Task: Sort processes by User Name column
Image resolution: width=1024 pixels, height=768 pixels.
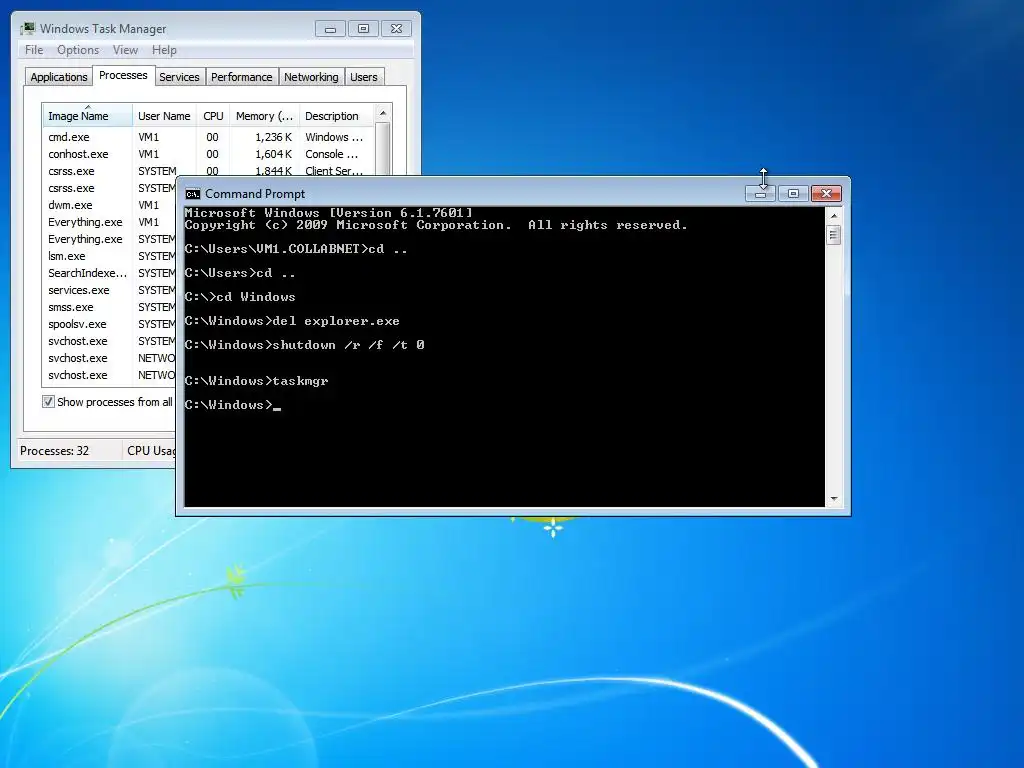Action: pos(164,116)
